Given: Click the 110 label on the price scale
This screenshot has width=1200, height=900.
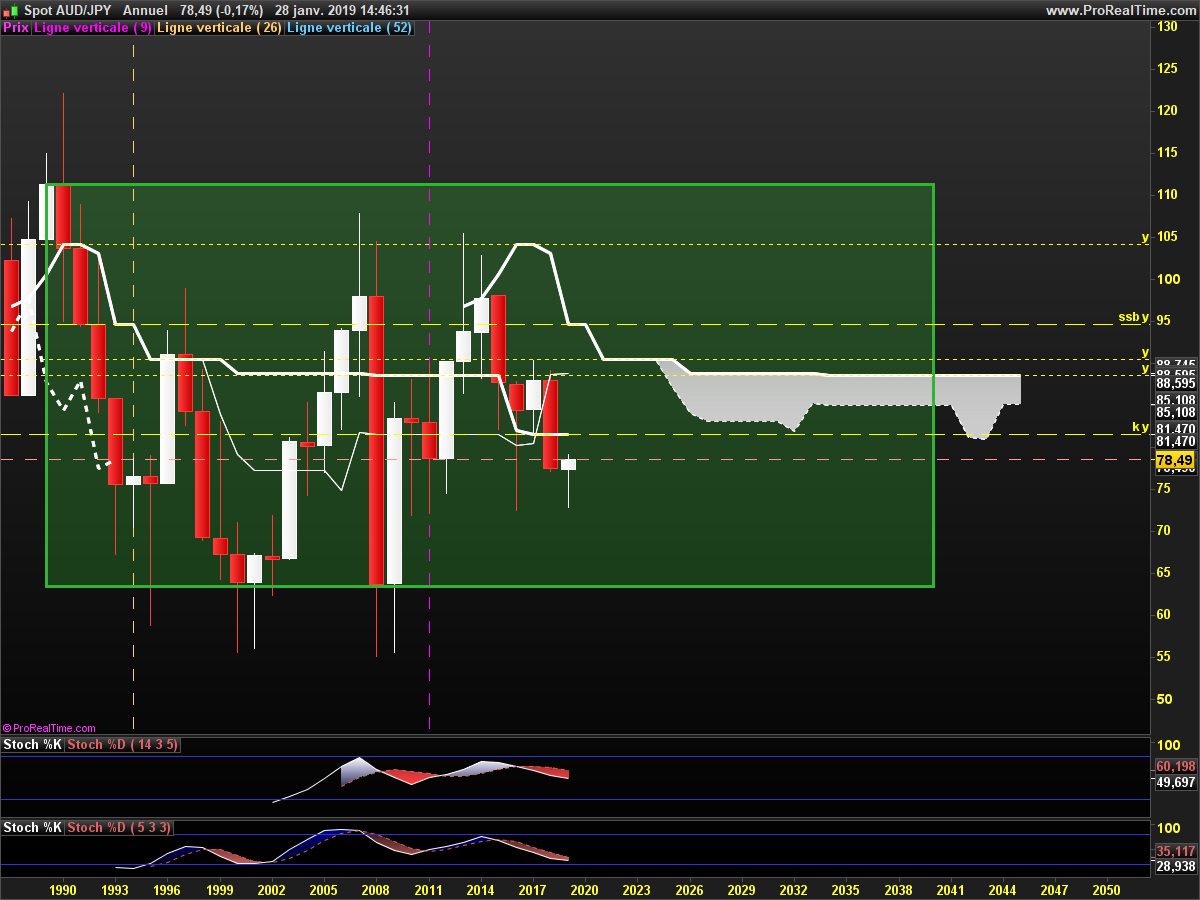Looking at the screenshot, I should (x=1166, y=194).
